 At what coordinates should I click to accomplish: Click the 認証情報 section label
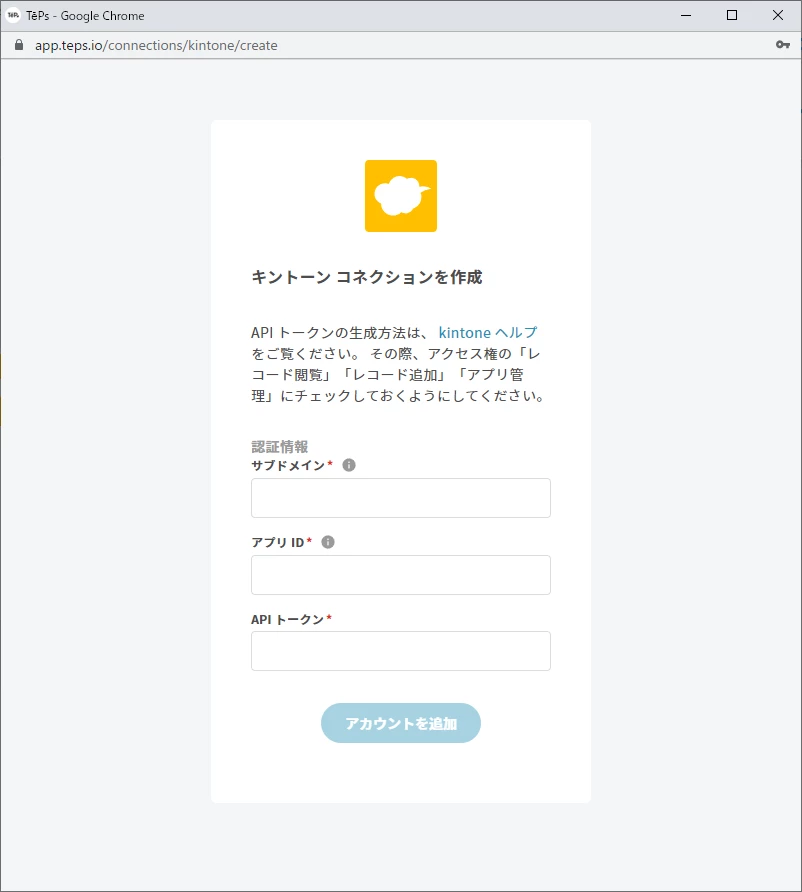point(280,447)
